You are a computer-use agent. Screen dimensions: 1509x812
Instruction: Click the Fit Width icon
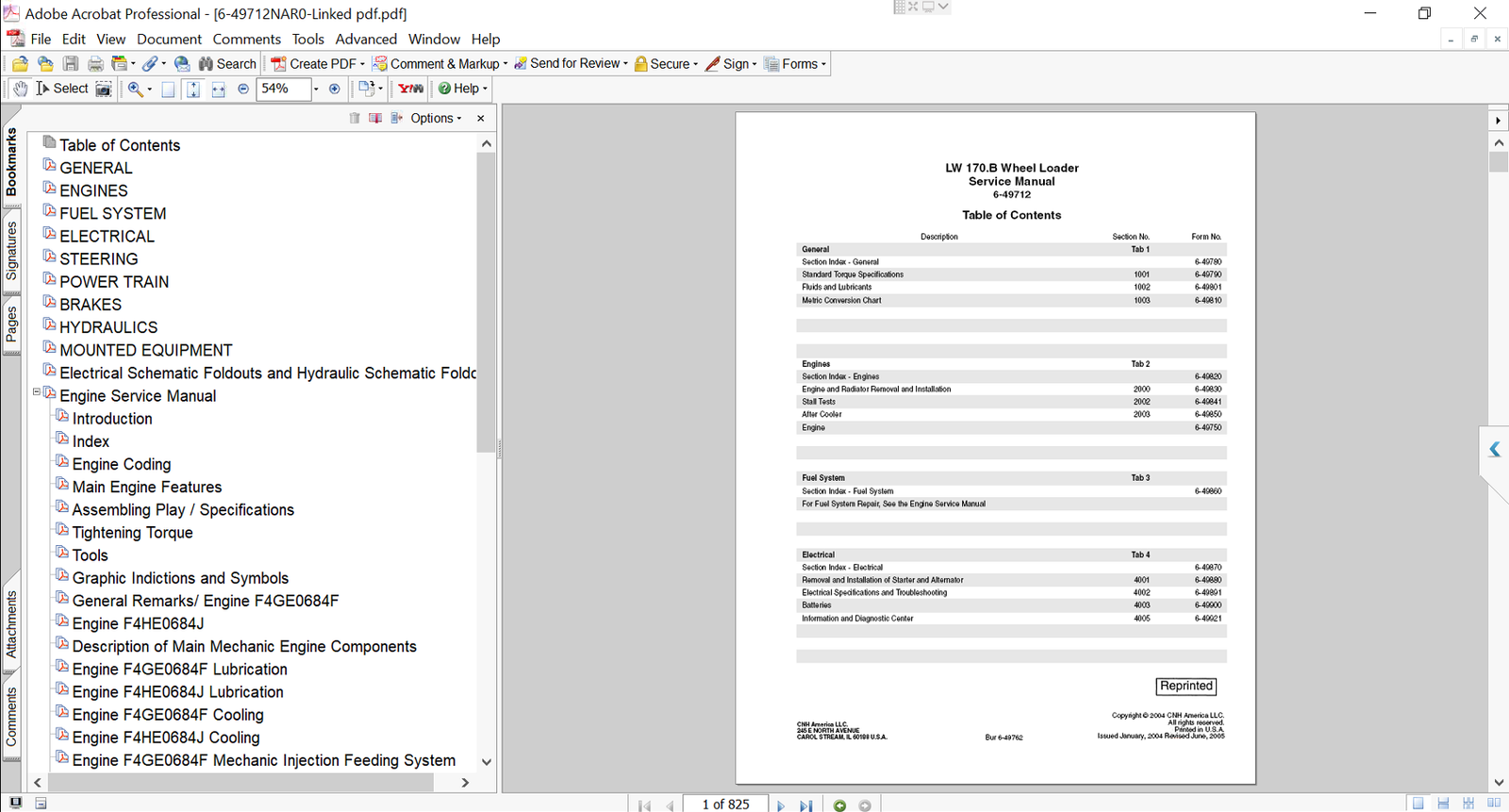click(218, 89)
